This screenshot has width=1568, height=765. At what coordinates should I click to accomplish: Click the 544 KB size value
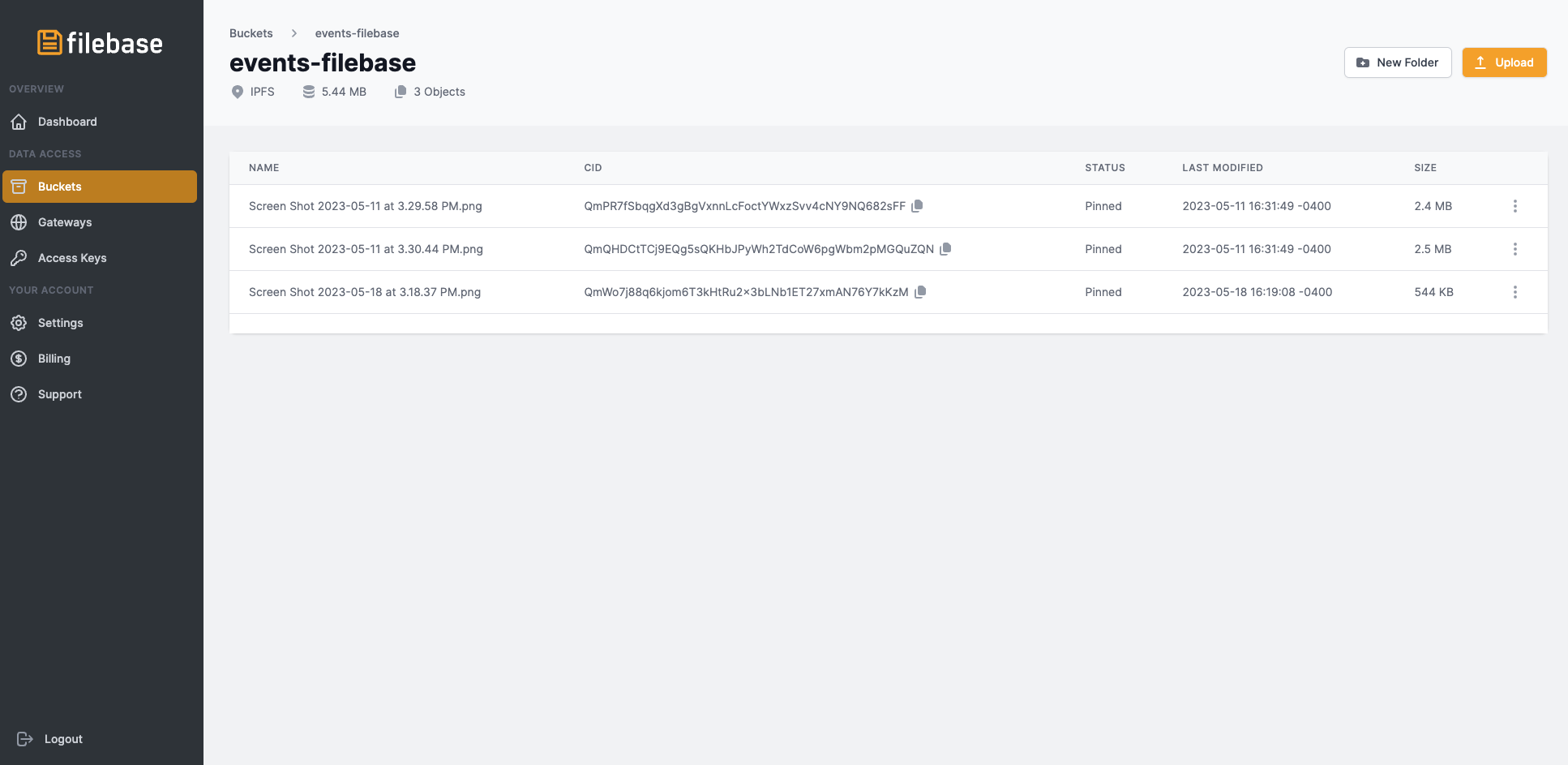(x=1433, y=292)
